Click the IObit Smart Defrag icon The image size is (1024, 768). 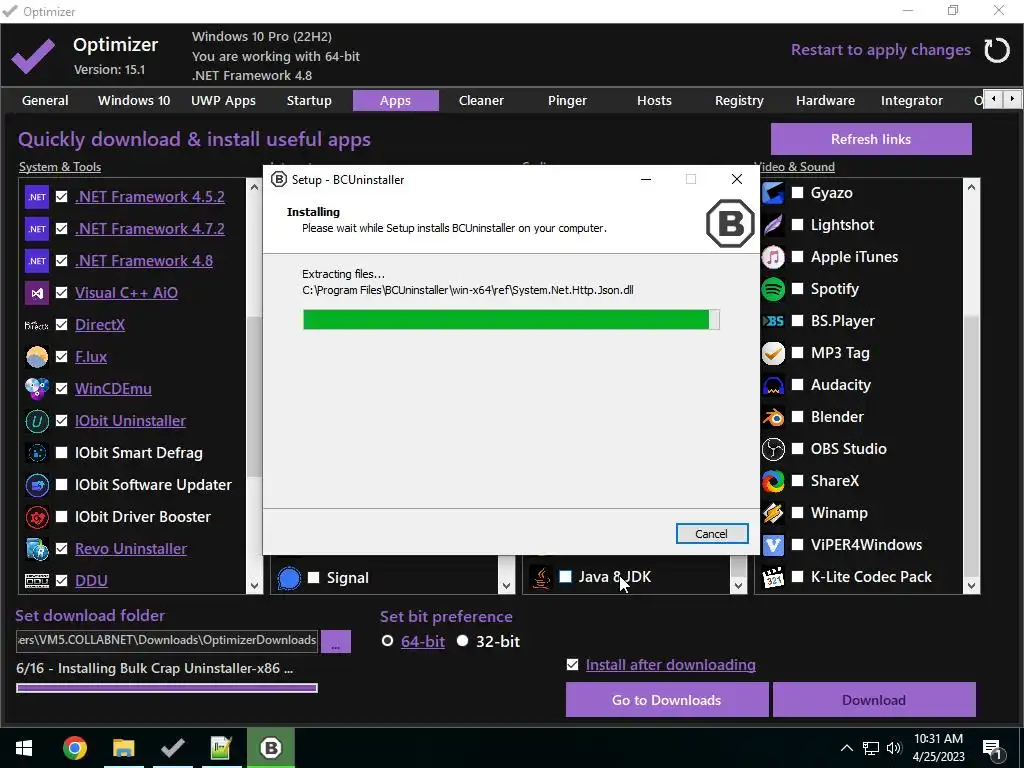pyautogui.click(x=37, y=453)
